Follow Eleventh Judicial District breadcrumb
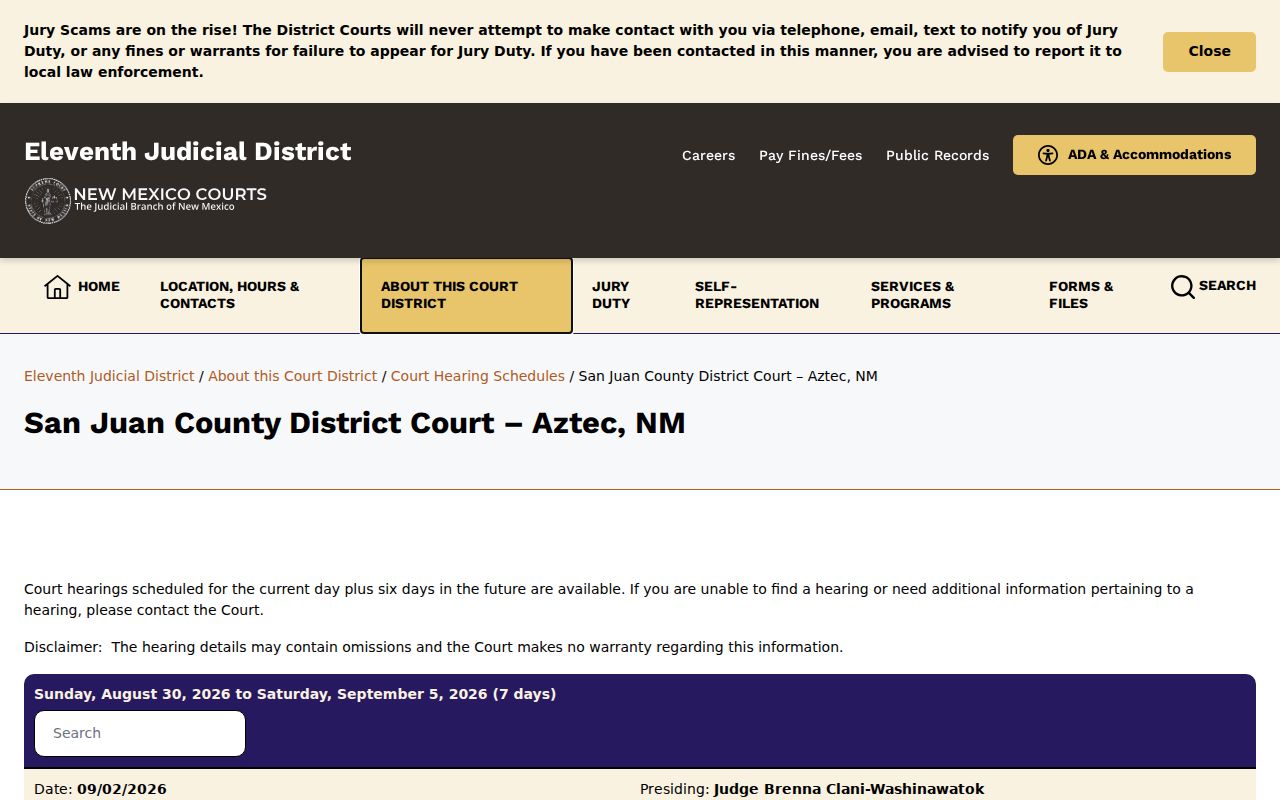The image size is (1280, 800). point(109,376)
